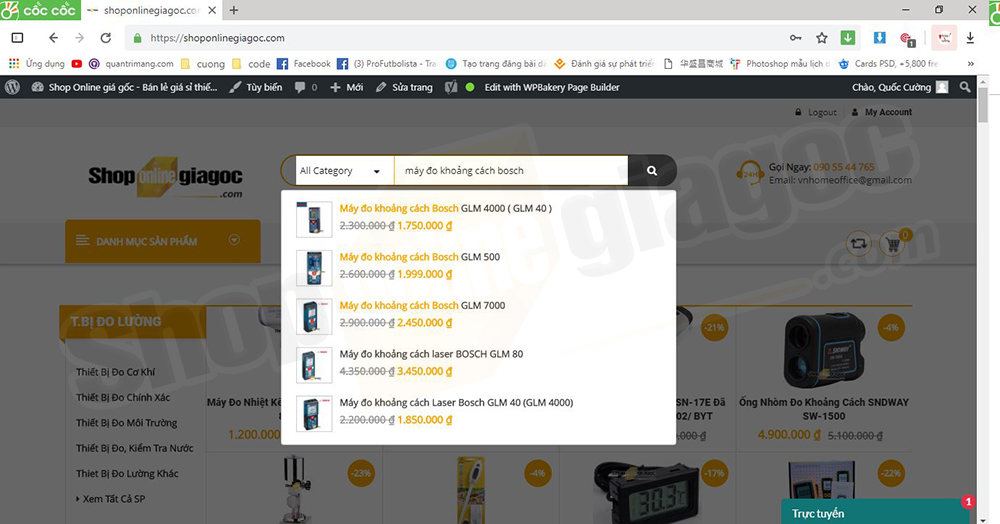Click the search magnifier button
The width and height of the screenshot is (1000, 524).
point(652,171)
